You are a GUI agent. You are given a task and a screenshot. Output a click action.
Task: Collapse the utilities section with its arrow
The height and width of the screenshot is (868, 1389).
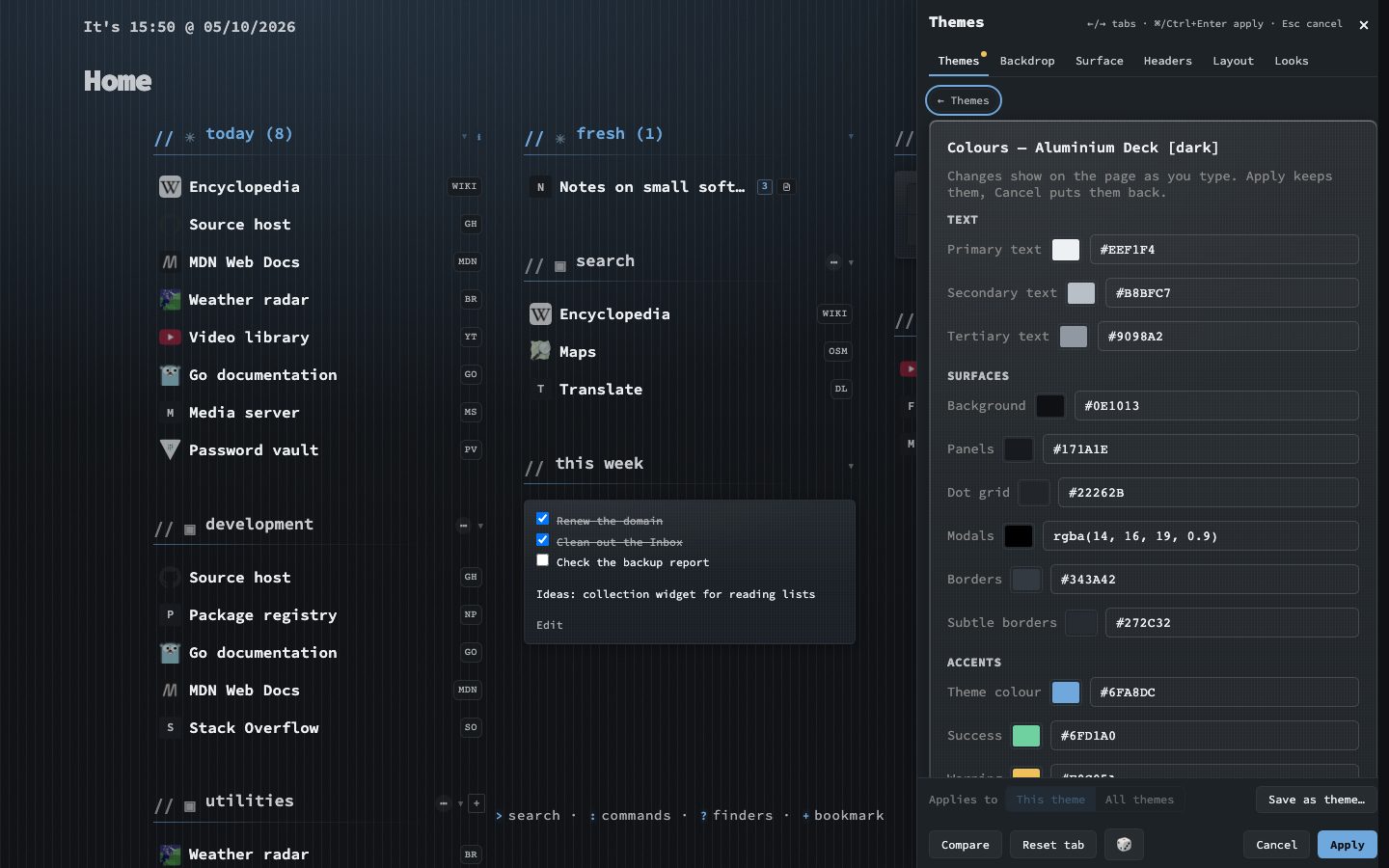pos(460,803)
